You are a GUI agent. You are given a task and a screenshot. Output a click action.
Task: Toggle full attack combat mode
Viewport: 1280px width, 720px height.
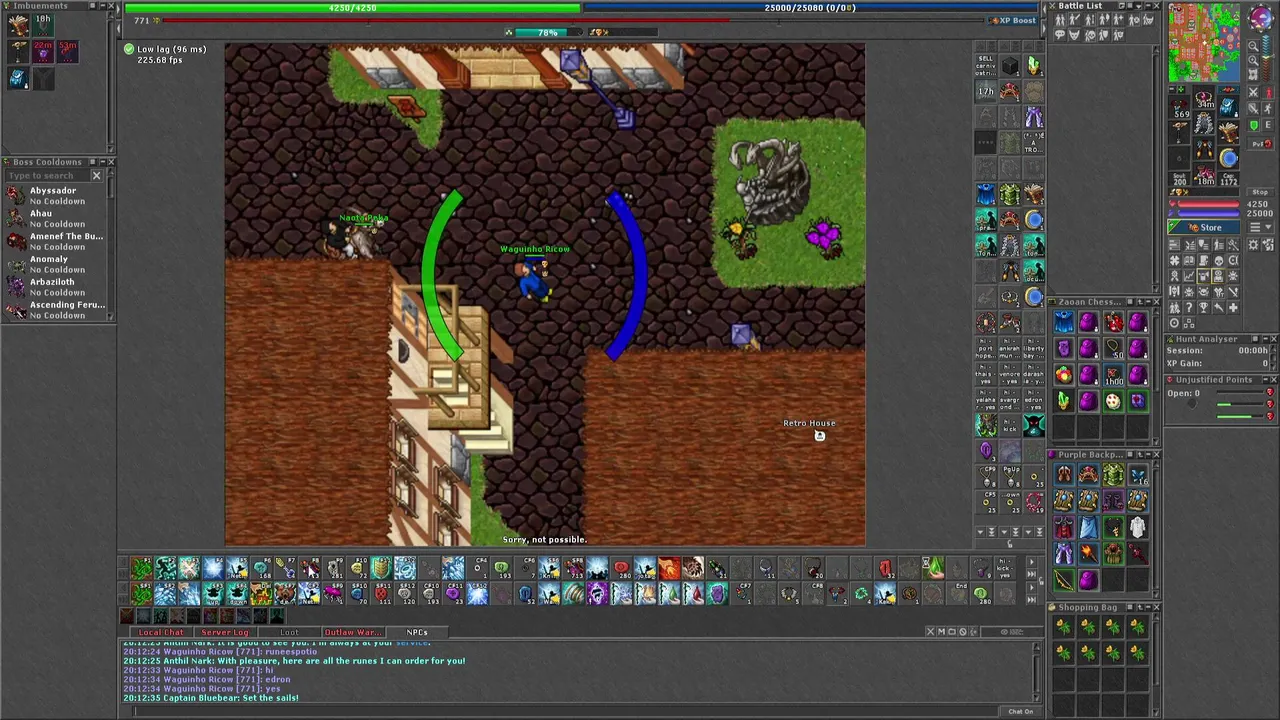pyautogui.click(x=1253, y=92)
